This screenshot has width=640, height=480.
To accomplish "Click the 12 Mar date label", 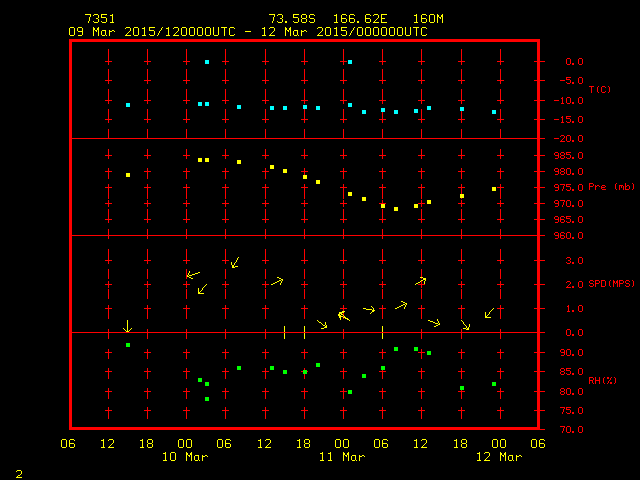I will (499, 457).
